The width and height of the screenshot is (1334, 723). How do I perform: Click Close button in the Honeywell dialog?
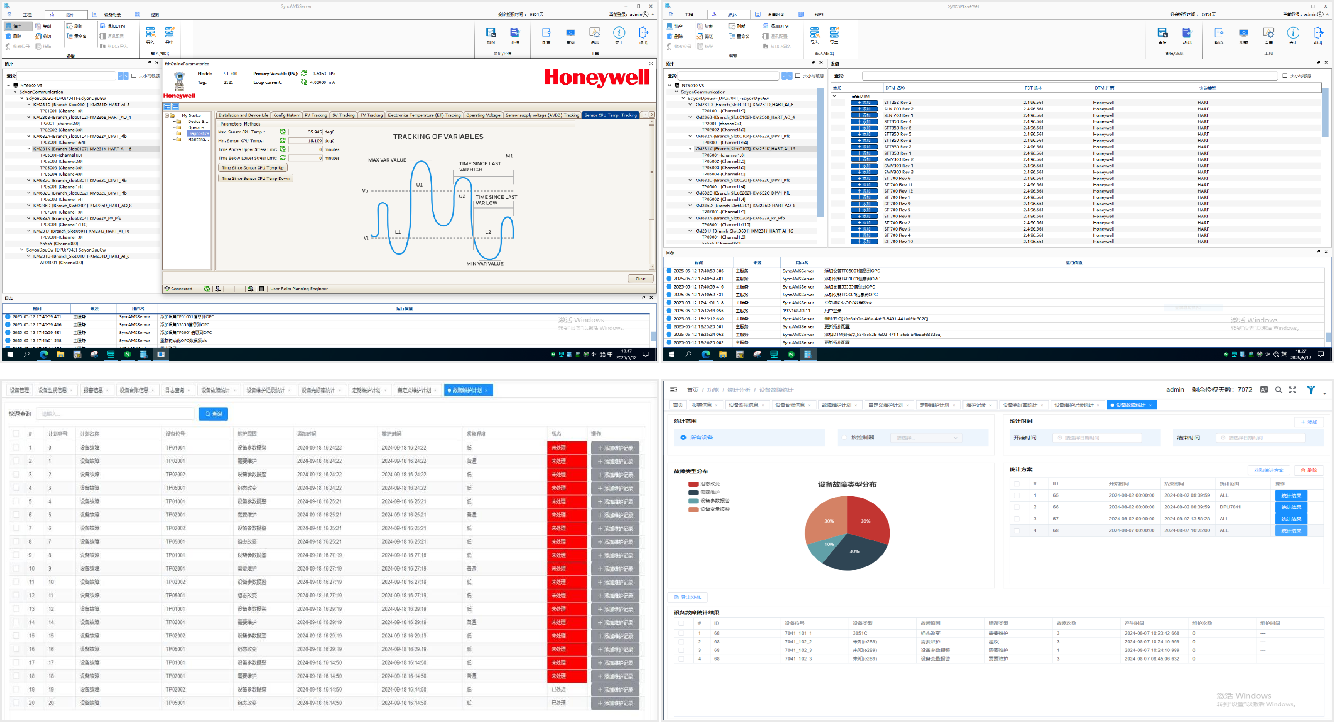pos(639,278)
